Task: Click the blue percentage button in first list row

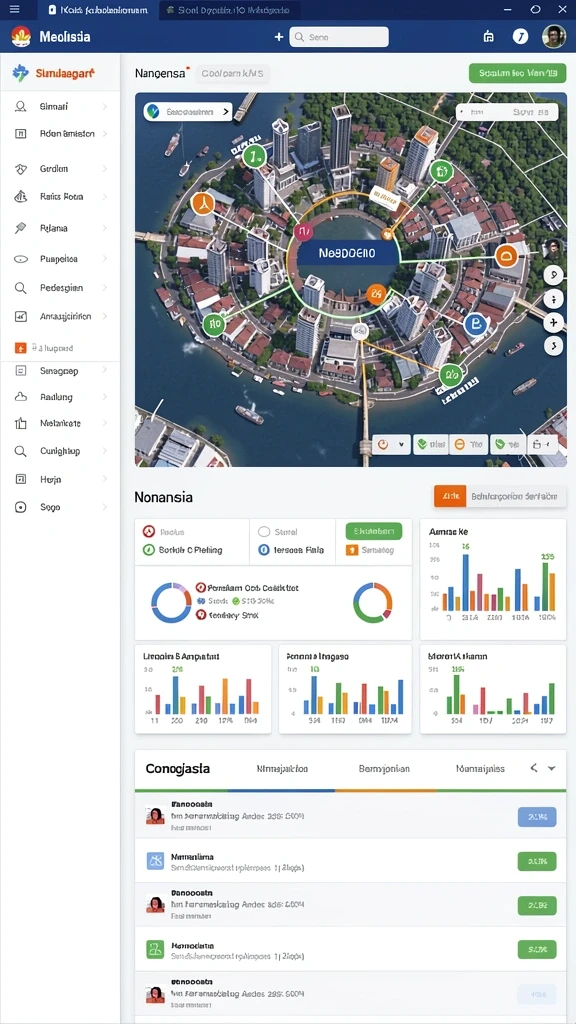Action: [x=537, y=816]
